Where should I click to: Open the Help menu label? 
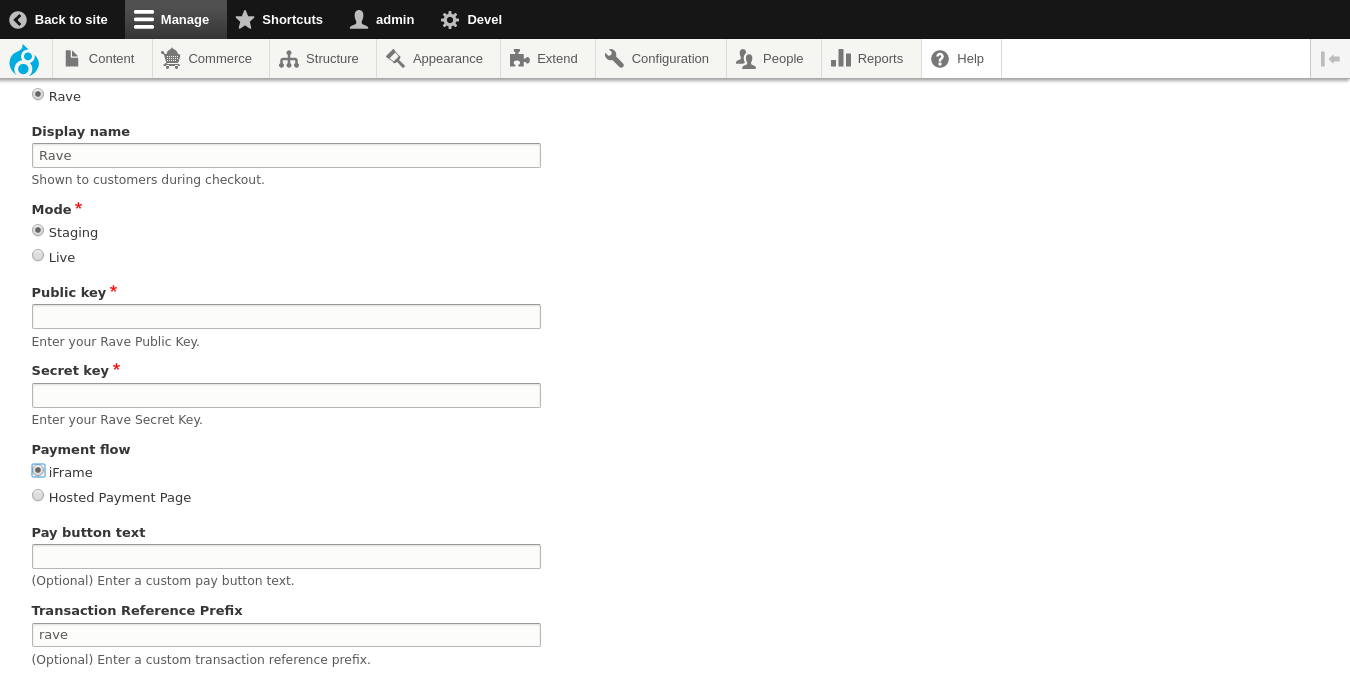(x=970, y=59)
